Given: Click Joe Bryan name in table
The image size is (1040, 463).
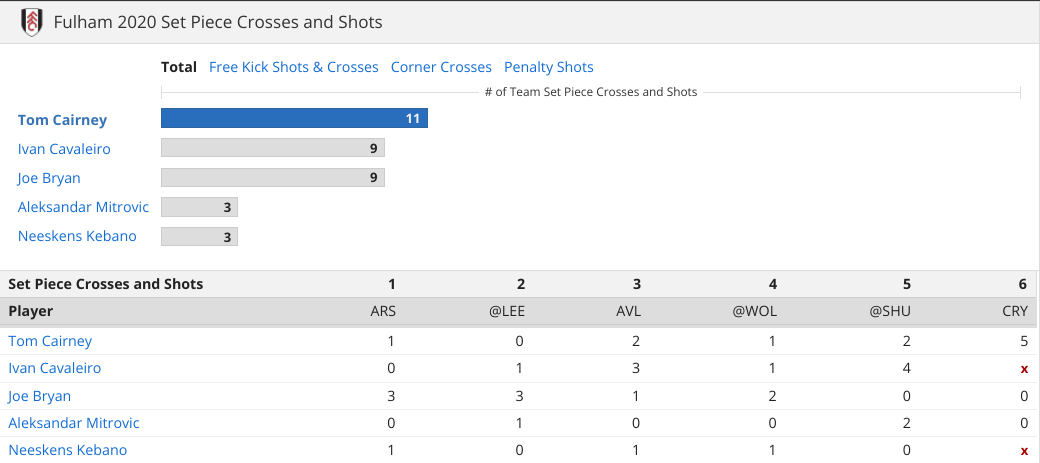Looking at the screenshot, I should (x=39, y=396).
